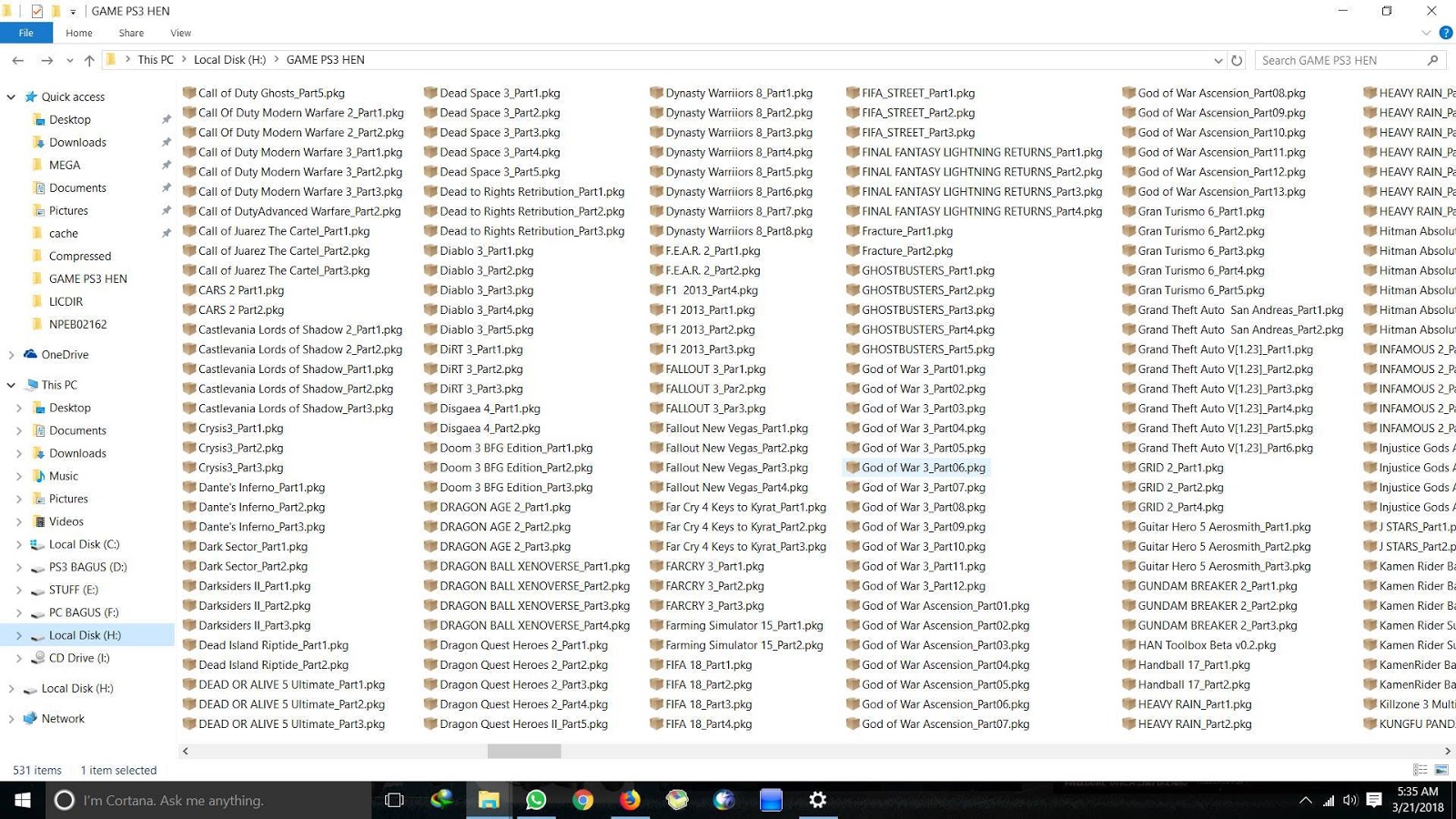This screenshot has width=1456, height=819.
Task: Select STUFF (E:) drive in the tree
Action: pyautogui.click(x=73, y=590)
